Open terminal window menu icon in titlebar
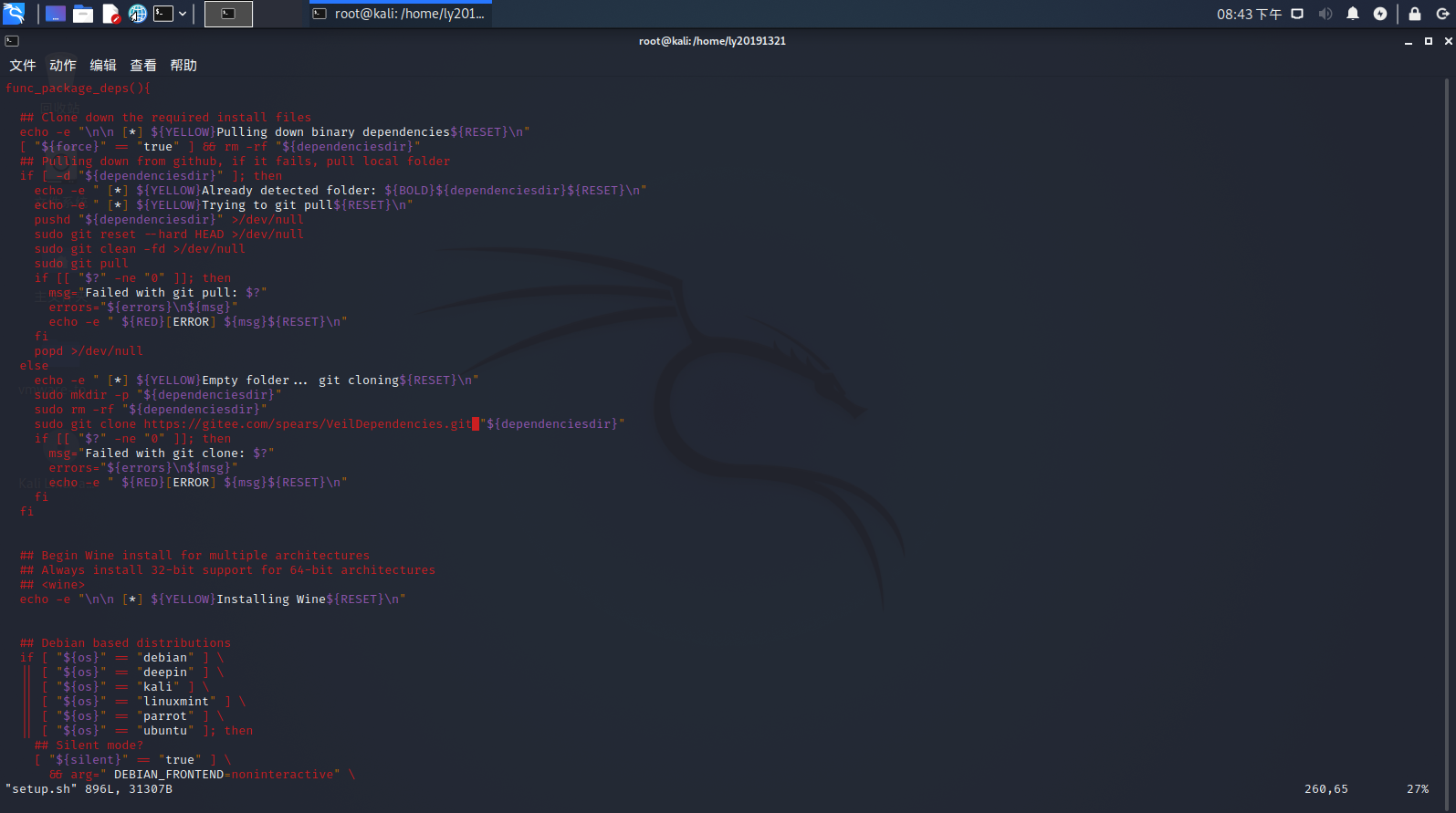1456x813 pixels. (x=12, y=41)
